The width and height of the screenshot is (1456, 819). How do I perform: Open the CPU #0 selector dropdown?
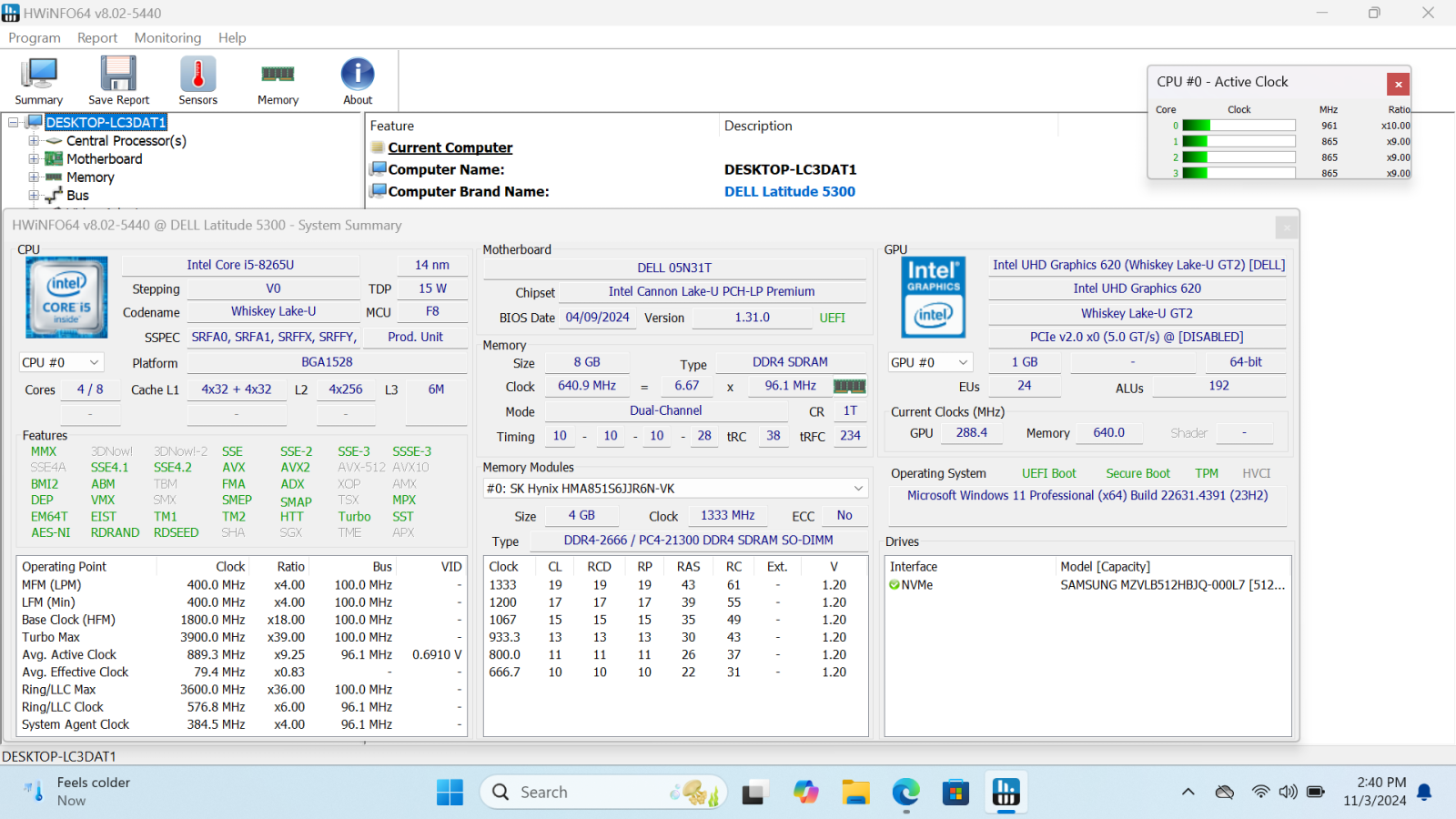click(x=60, y=362)
